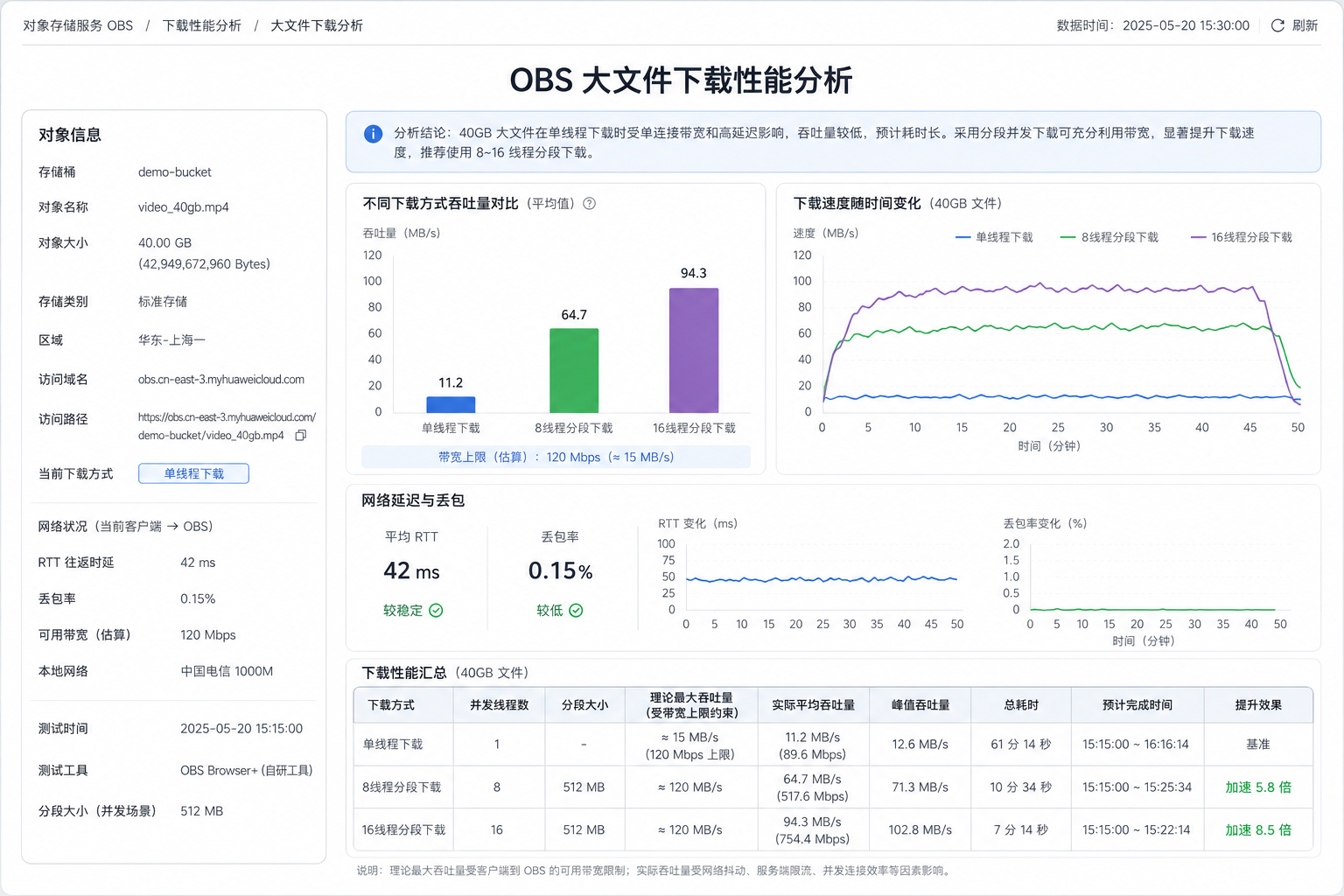Click the blue 11.2 bar for 单线程下载

coord(451,404)
